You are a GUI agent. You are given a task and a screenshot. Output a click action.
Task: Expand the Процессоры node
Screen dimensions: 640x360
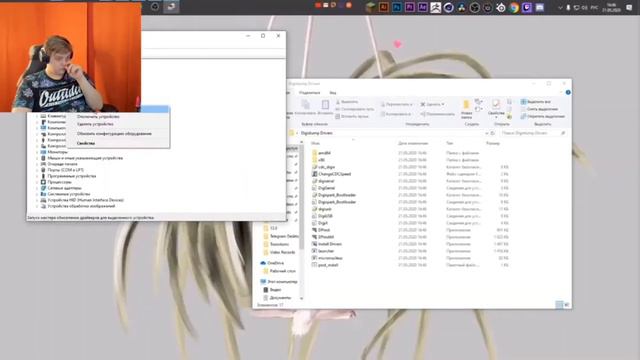(x=37, y=182)
